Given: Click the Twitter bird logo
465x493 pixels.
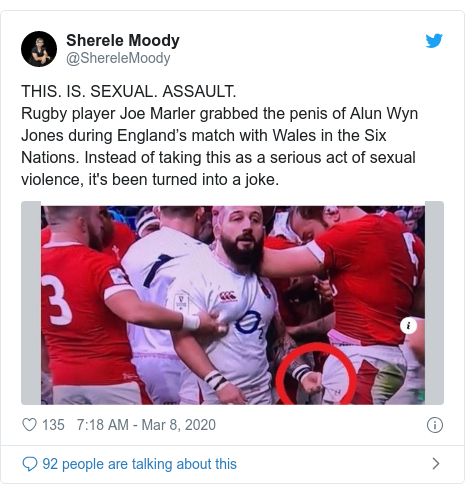Looking at the screenshot, I should [x=434, y=41].
